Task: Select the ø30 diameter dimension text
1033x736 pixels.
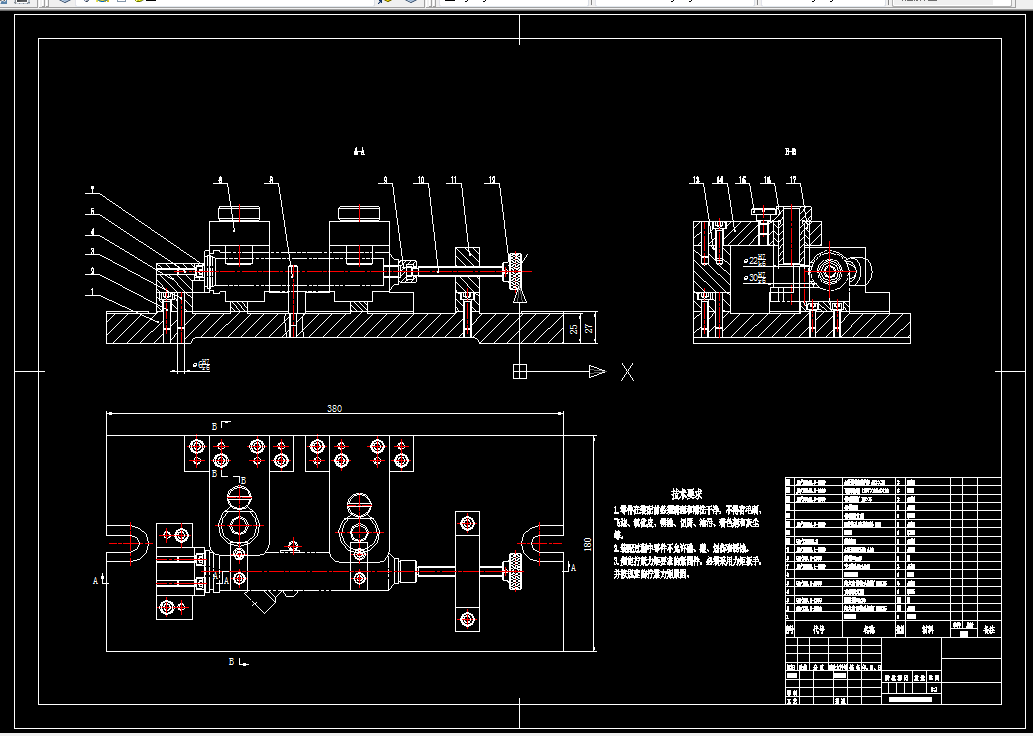Action: tap(754, 277)
